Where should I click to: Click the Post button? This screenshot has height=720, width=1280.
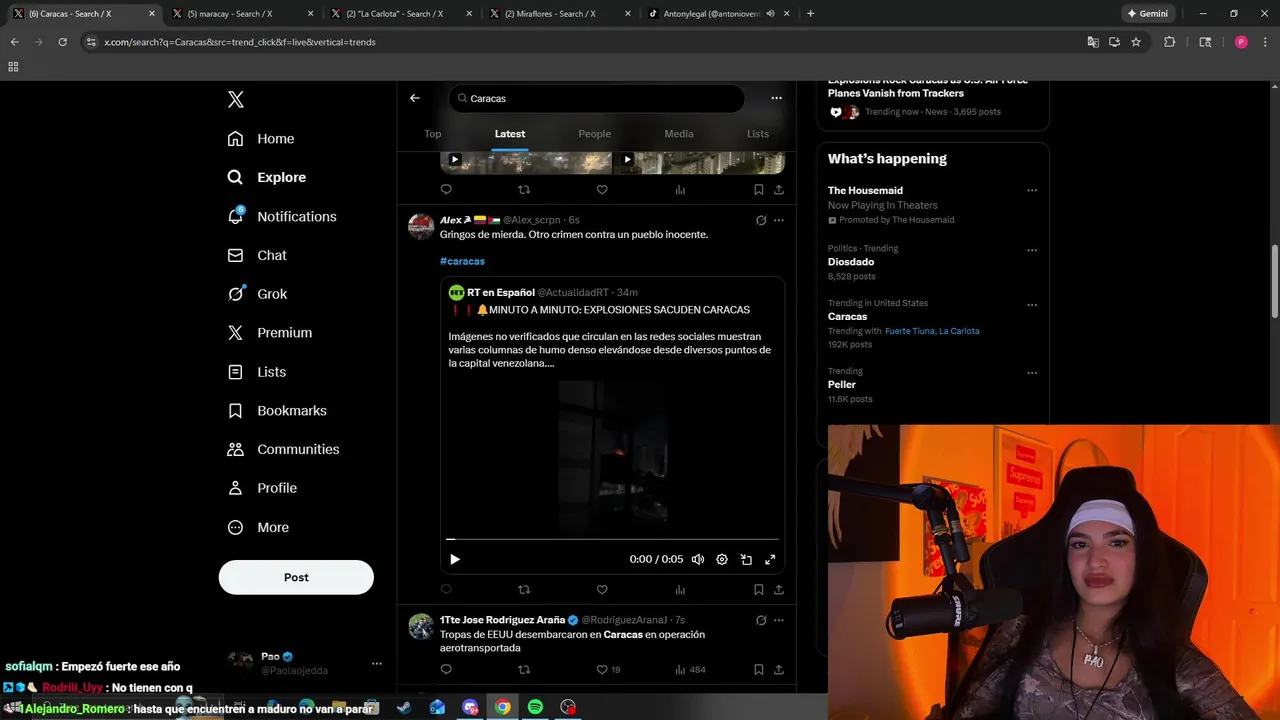[296, 577]
